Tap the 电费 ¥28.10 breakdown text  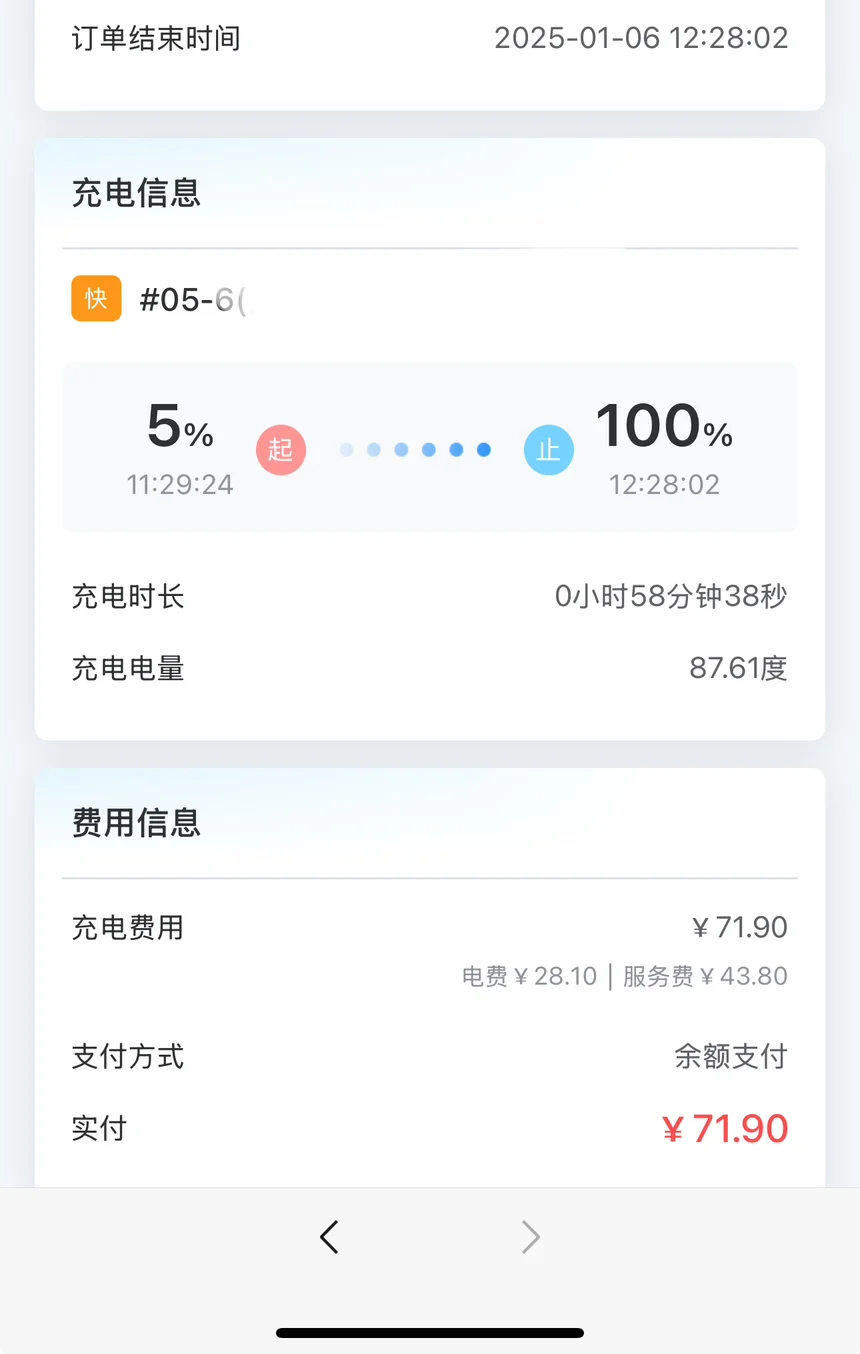click(529, 976)
